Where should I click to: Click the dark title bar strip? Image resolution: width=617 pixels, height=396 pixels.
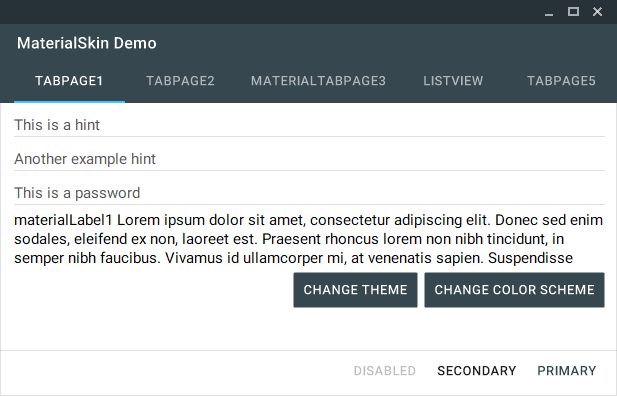point(268,12)
